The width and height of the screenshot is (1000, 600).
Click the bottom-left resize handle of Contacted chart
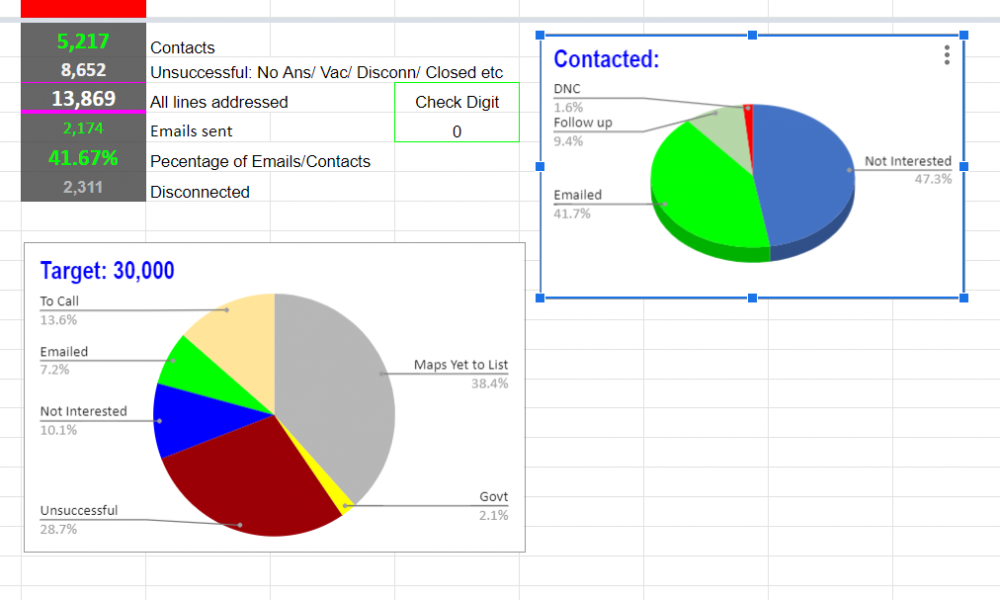(541, 297)
